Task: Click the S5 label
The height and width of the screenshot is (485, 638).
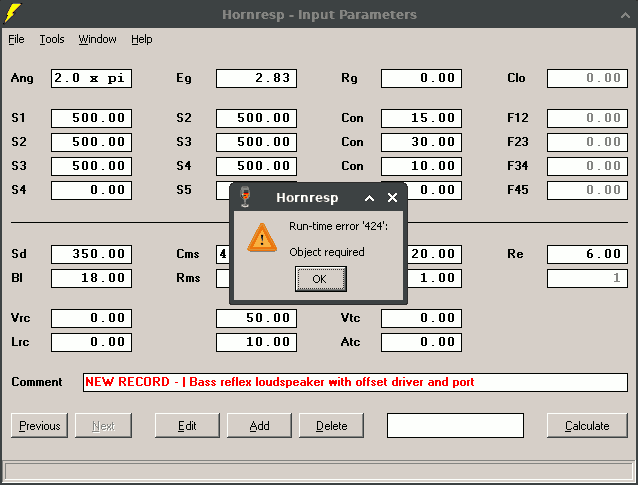Action: click(184, 190)
